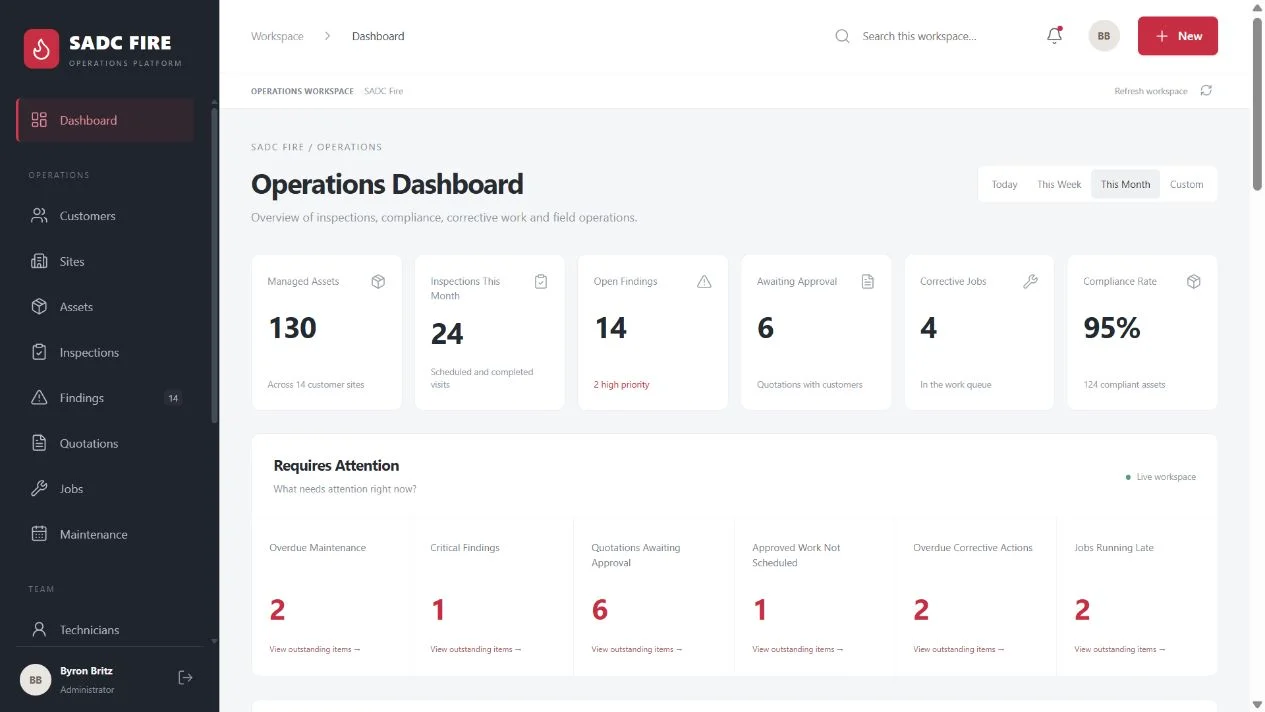This screenshot has width=1265, height=712.
Task: Click the Managed Assets 130 card
Action: [x=327, y=332]
